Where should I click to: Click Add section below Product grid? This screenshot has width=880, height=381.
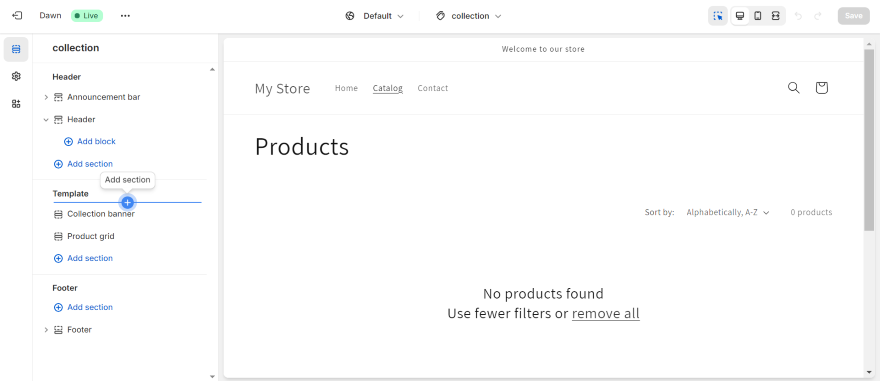(x=83, y=258)
